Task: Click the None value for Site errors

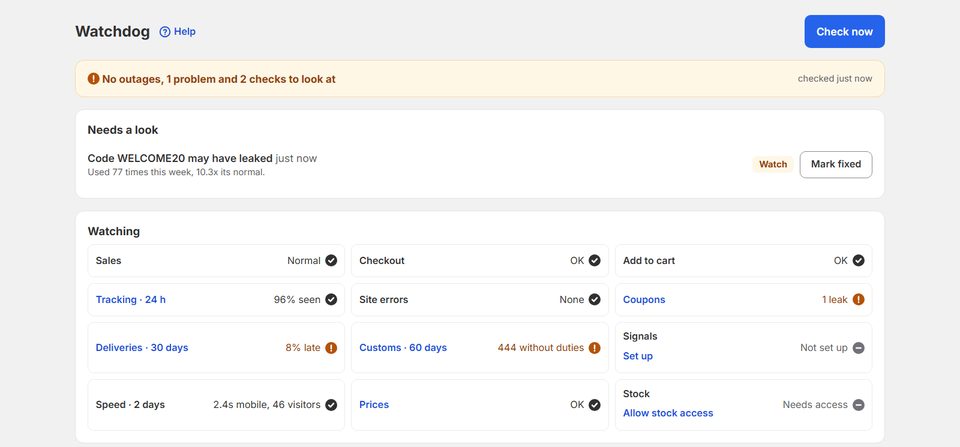Action: coord(572,299)
